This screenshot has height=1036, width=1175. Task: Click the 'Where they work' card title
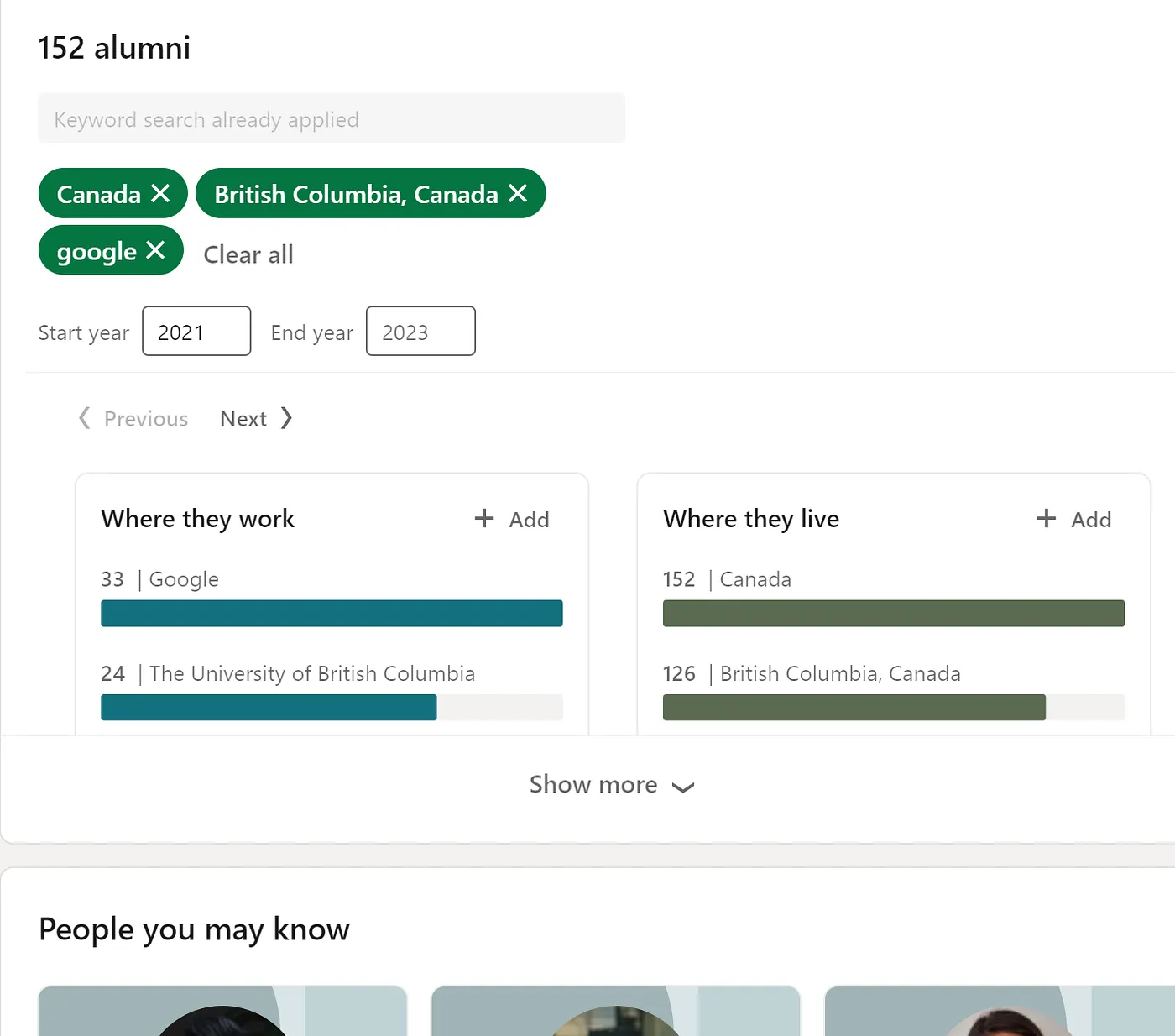point(198,519)
